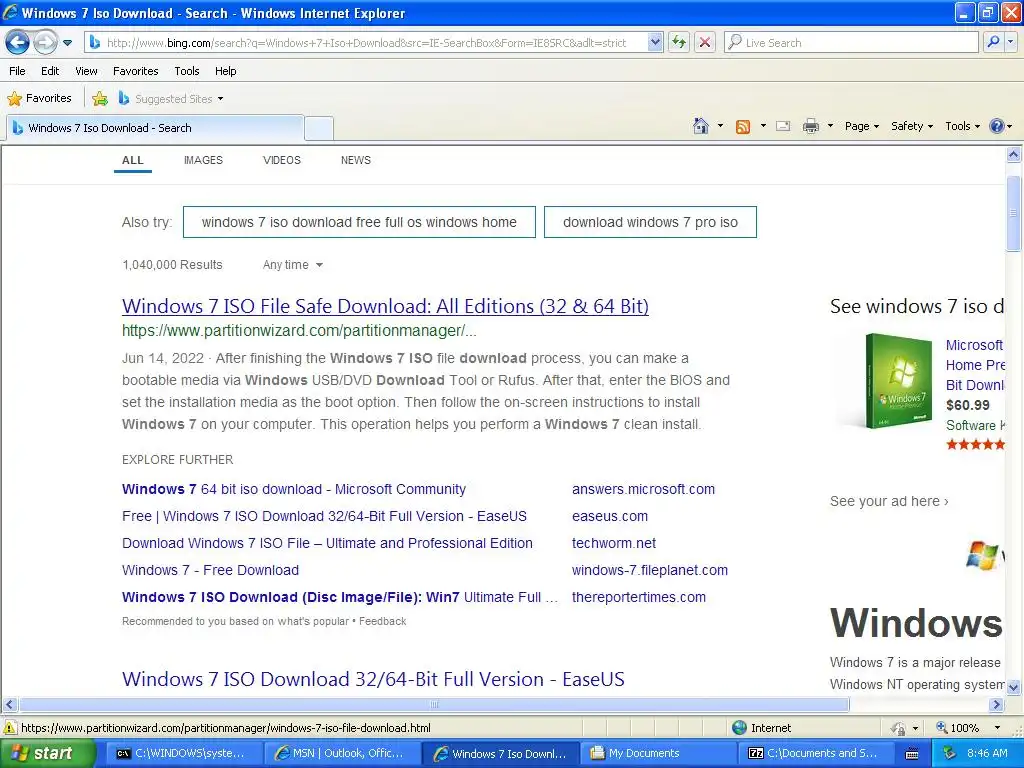This screenshot has width=1024, height=768.
Task: Click the Print icon
Action: 810,126
